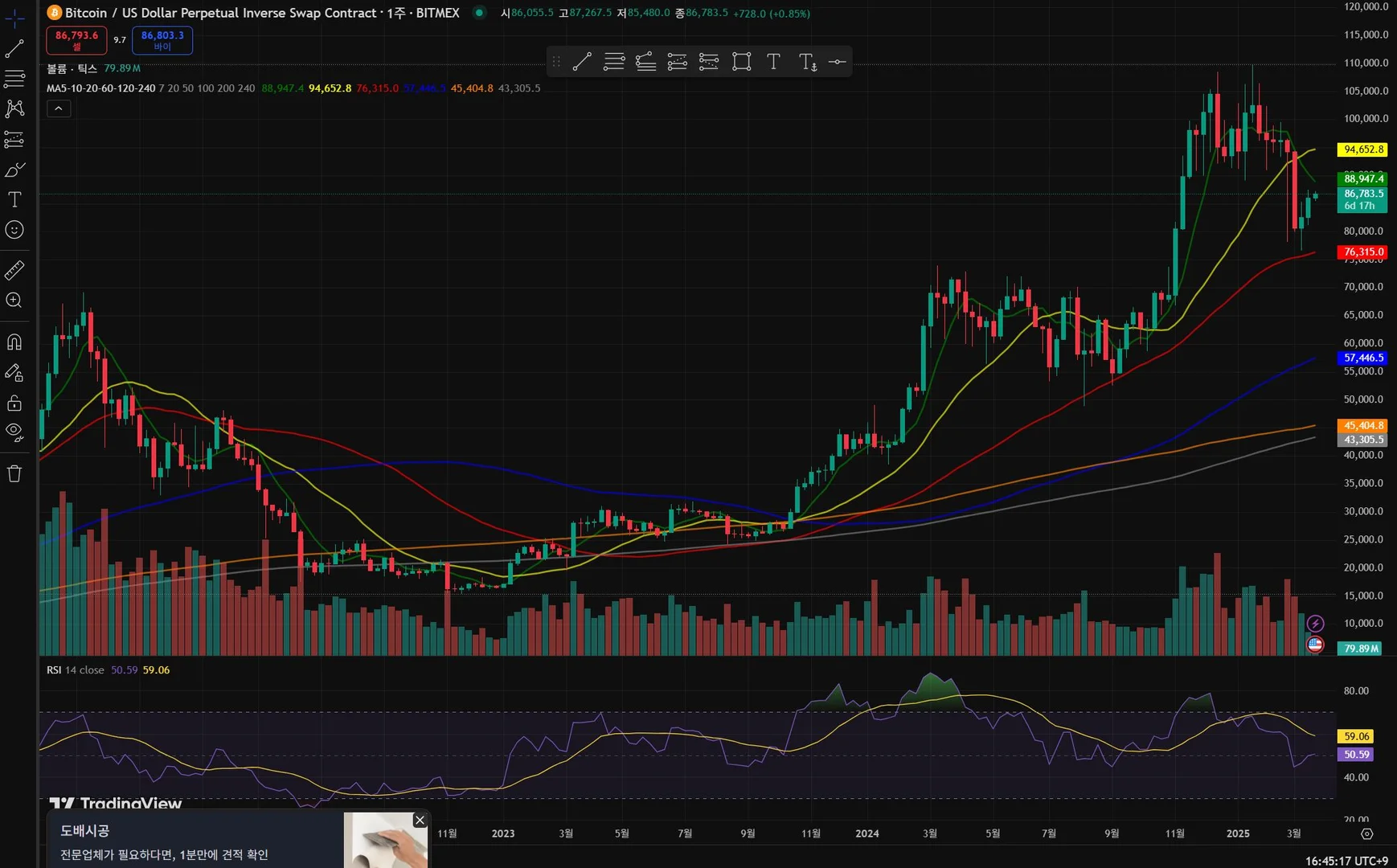Click the 100,000.0 price scale label
The width and height of the screenshot is (1397, 868).
coord(1366,119)
